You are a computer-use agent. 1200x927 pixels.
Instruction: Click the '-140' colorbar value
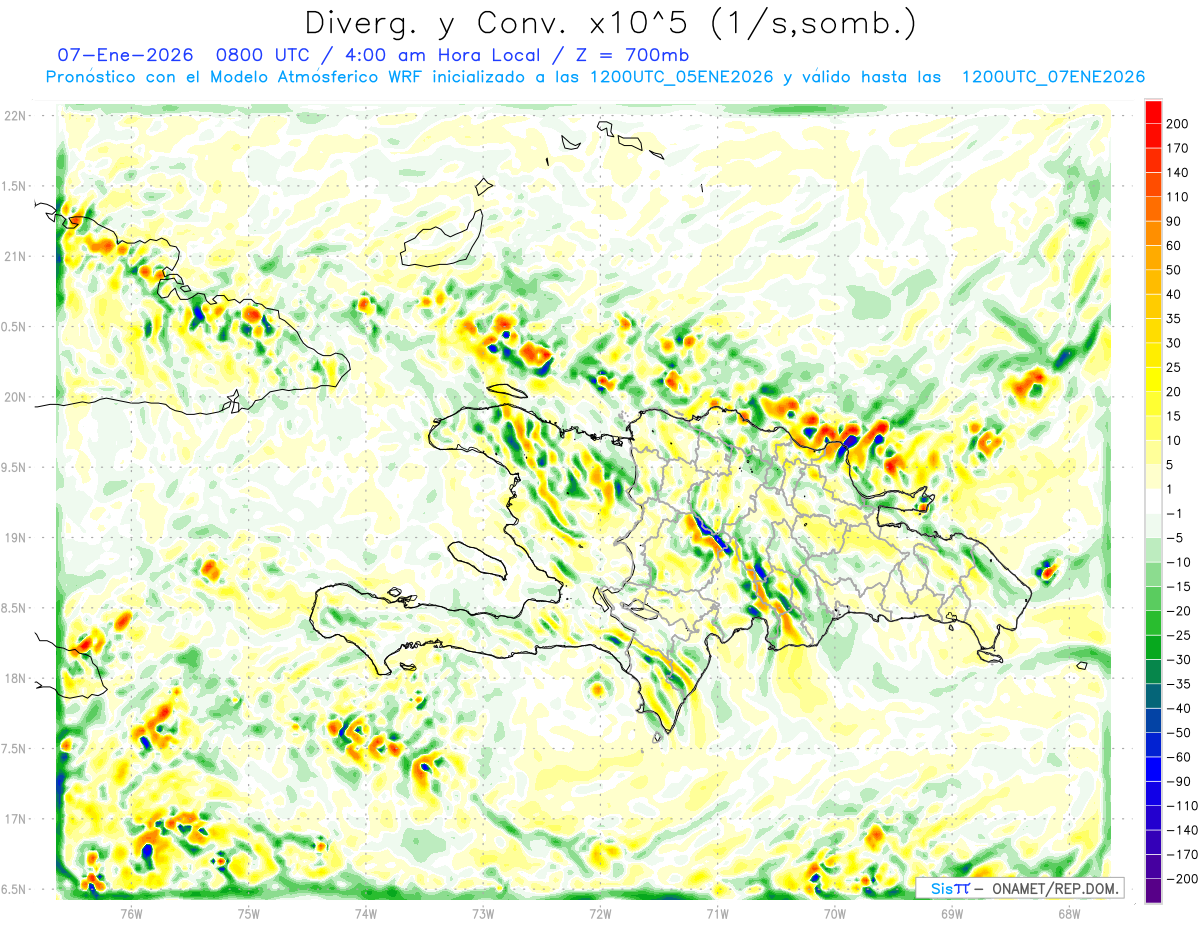coord(1182,830)
